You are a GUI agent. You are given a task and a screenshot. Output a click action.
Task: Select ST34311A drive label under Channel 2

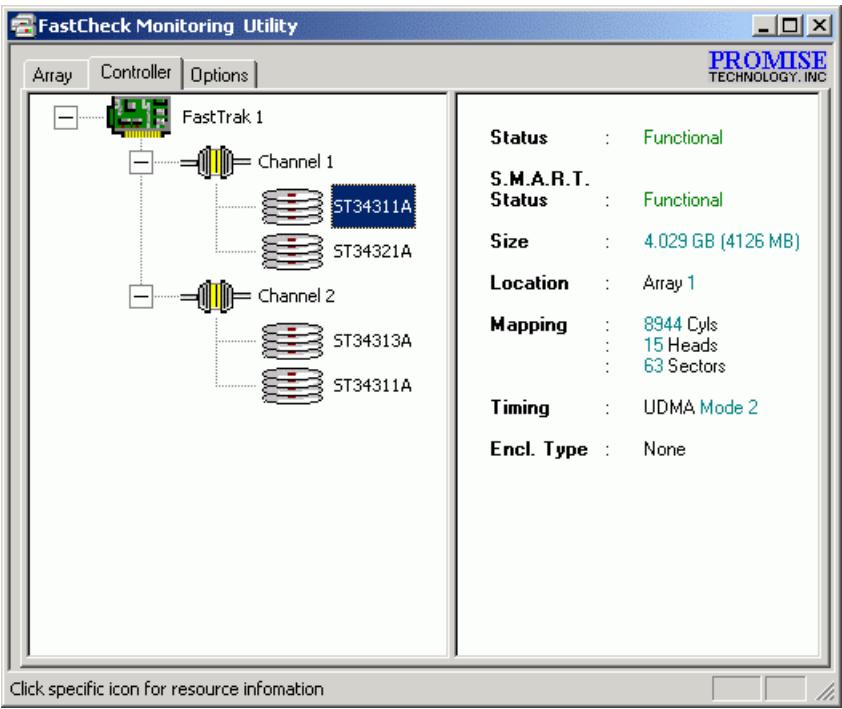coord(373,386)
